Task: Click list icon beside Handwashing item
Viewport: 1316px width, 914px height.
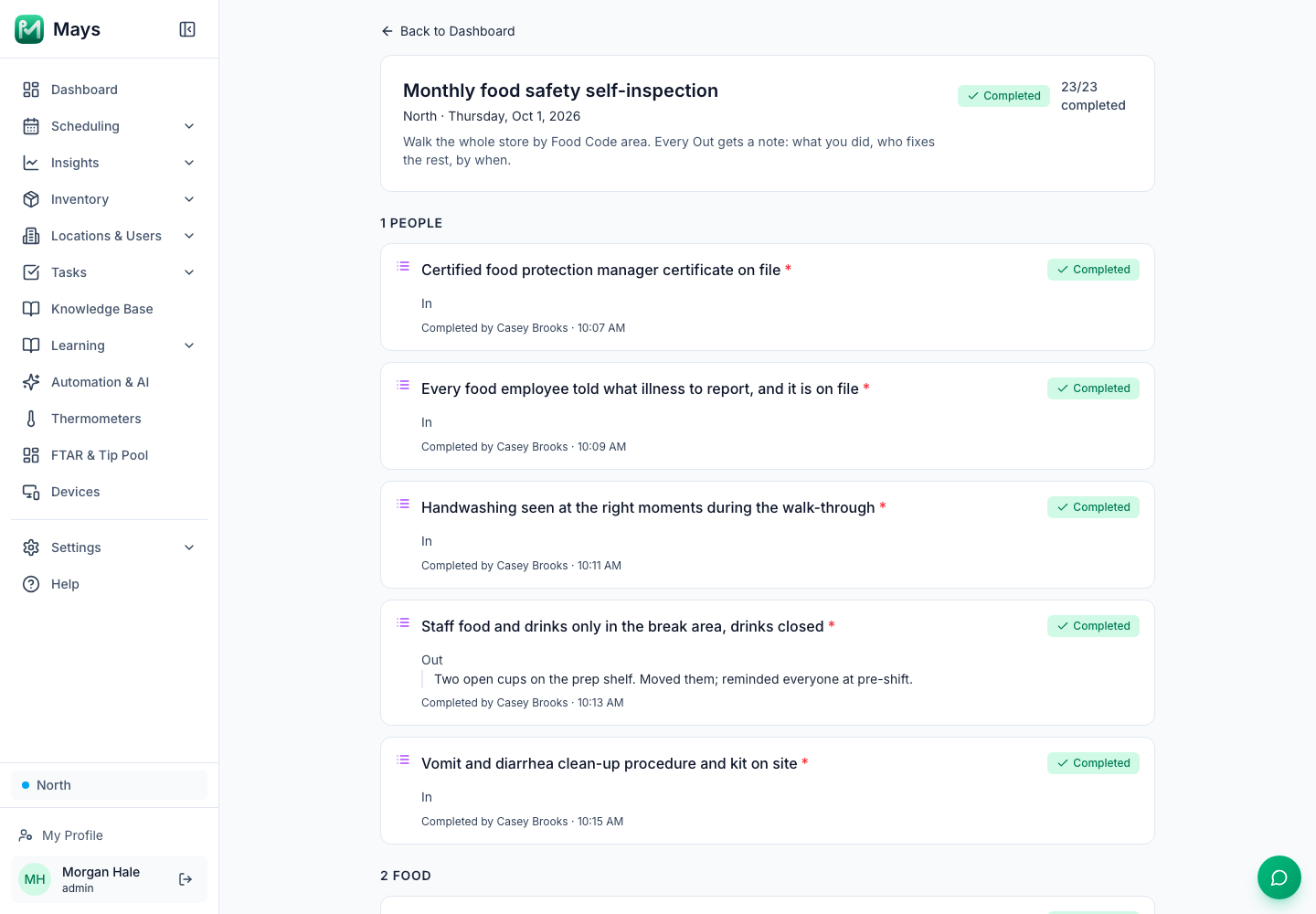Action: pos(403,504)
